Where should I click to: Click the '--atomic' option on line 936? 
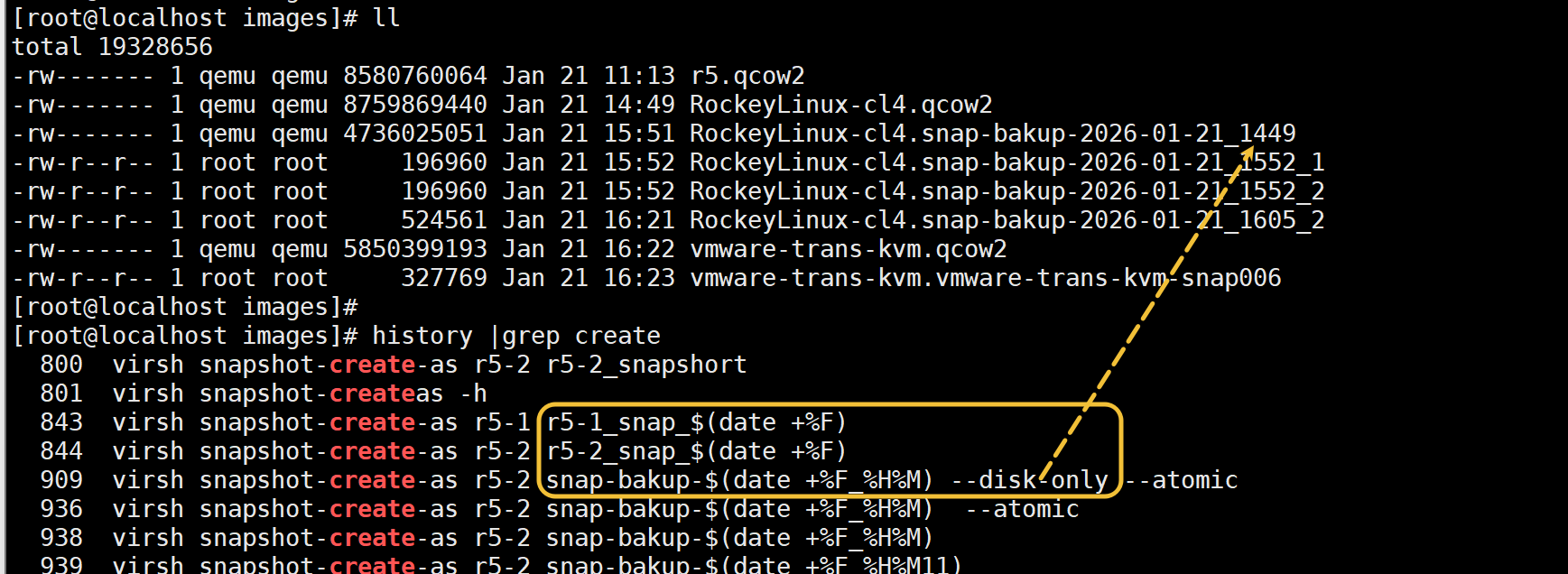(1022, 509)
